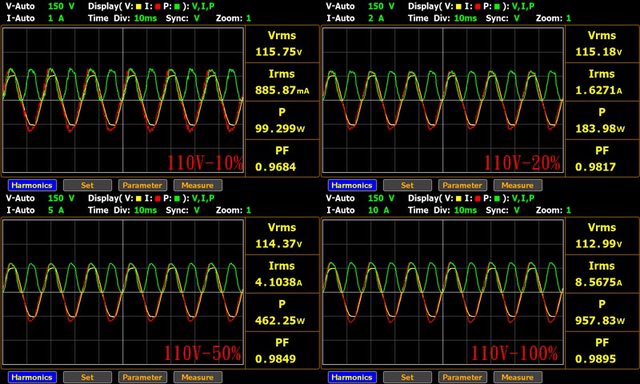Click the Harmonics button in the 110V-10% panel

32,185
